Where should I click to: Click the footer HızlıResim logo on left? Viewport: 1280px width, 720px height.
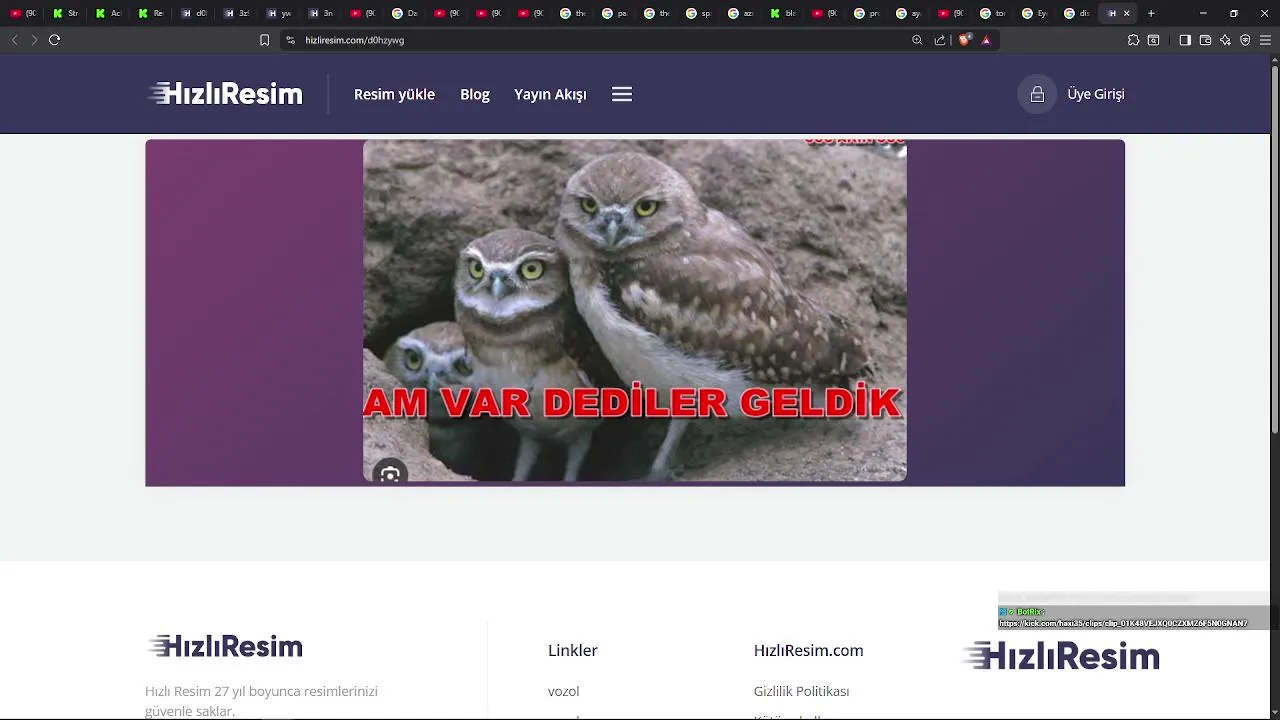[x=225, y=646]
